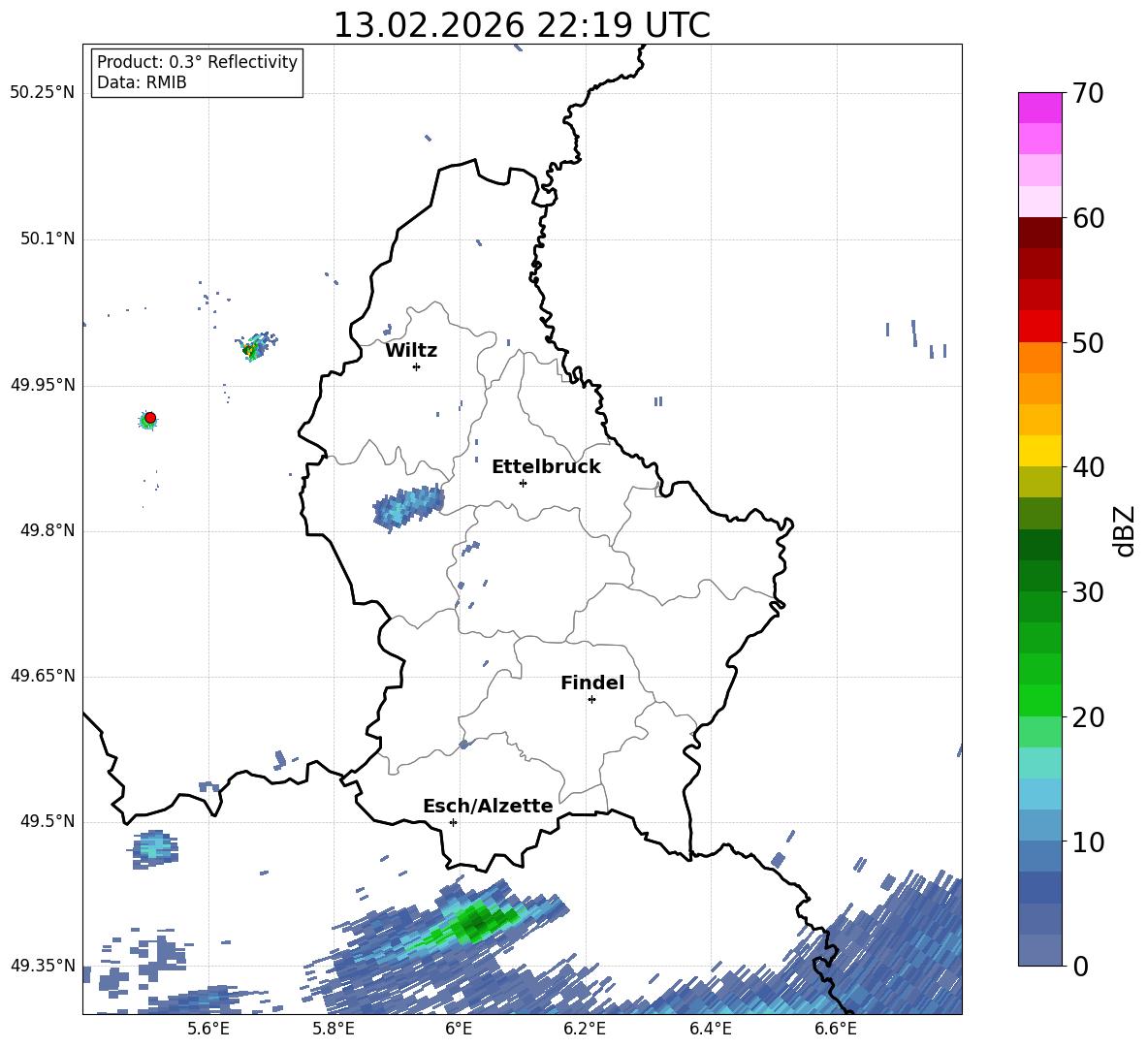
Task: Click the dark red colorbar segment below 60
Action: coord(1039,233)
